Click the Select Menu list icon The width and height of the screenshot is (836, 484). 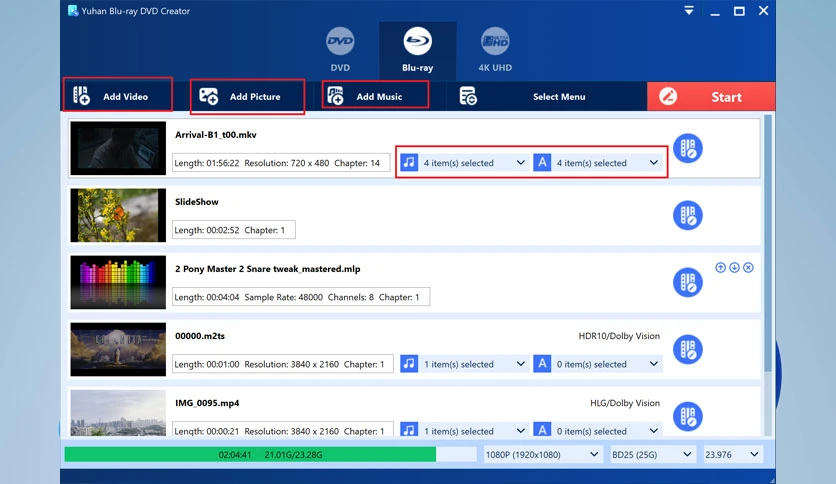pos(468,96)
